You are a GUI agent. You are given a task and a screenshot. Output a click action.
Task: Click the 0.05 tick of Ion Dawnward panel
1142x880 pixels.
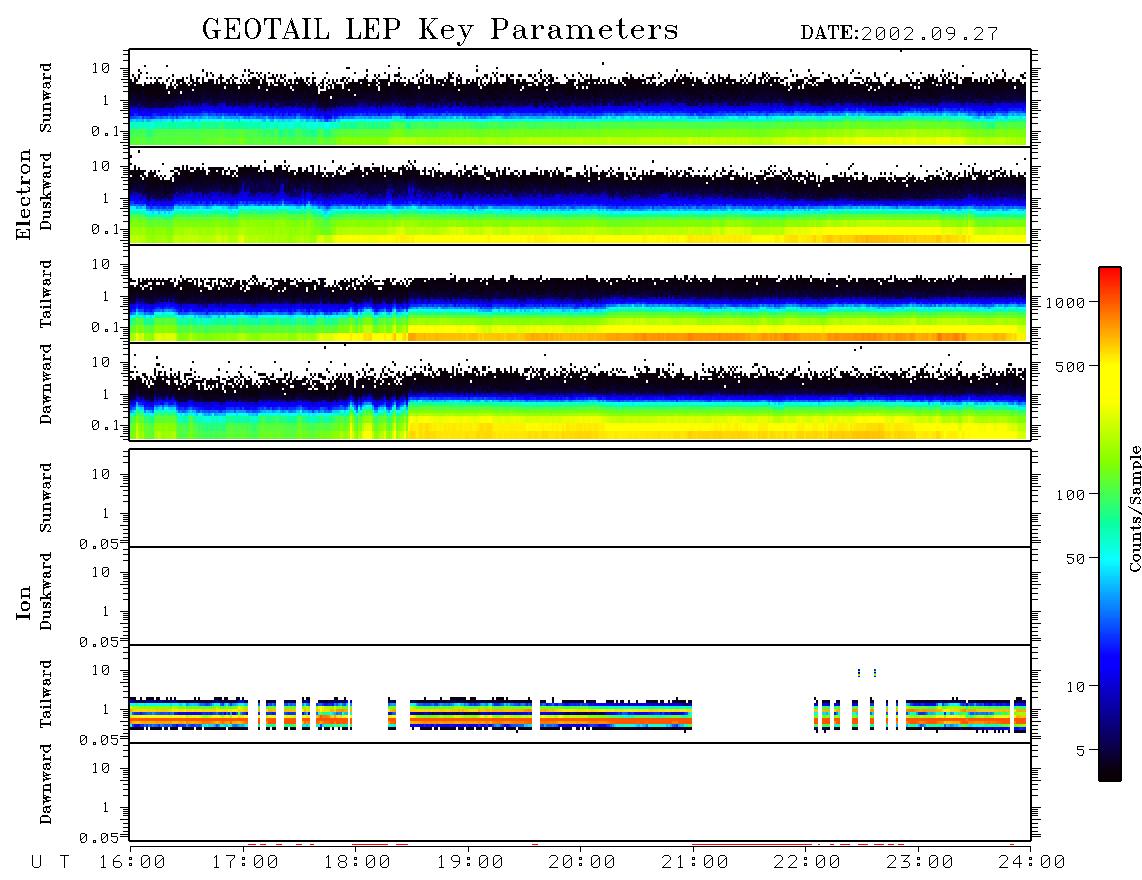pos(98,838)
